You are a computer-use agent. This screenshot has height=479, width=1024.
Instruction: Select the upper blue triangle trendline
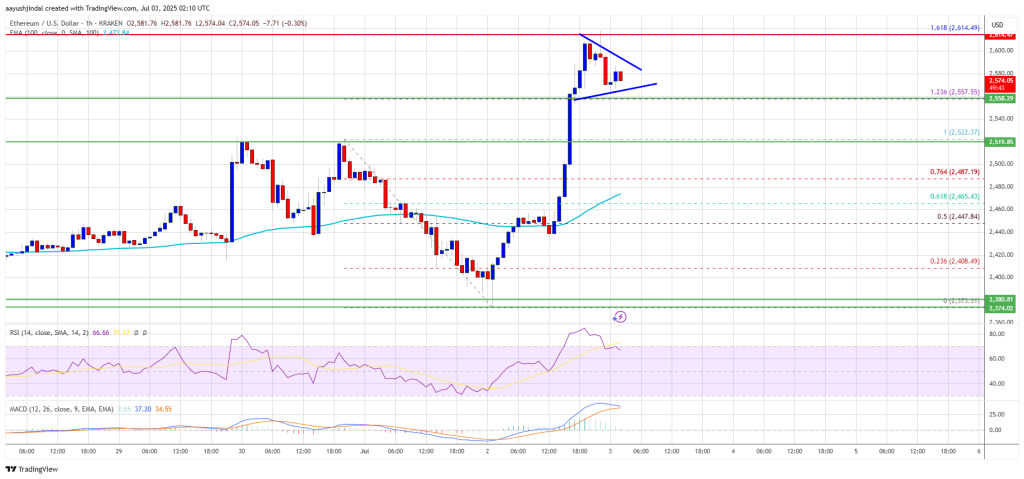(612, 53)
